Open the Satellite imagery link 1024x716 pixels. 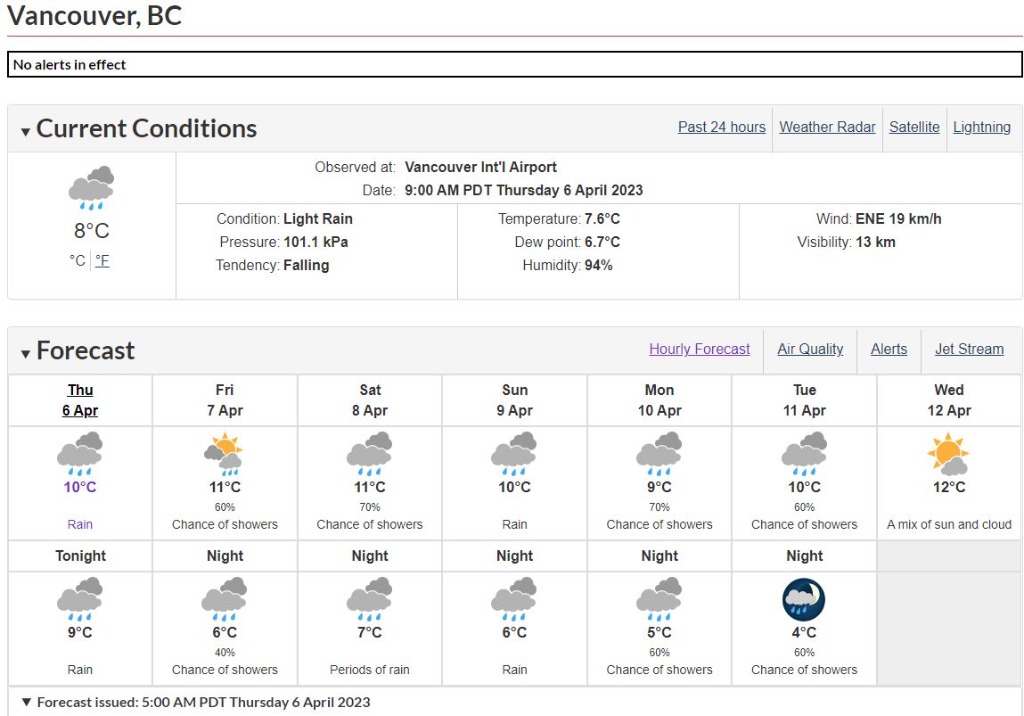[914, 127]
